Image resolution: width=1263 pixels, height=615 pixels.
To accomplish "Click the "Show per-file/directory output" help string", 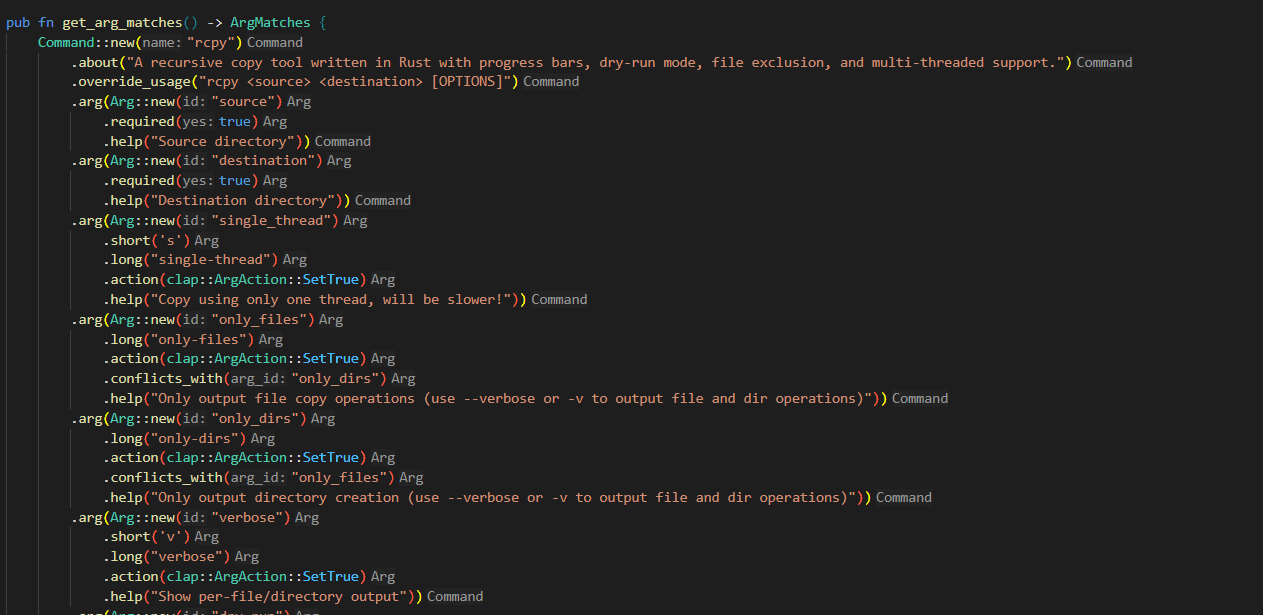I will (x=281, y=596).
